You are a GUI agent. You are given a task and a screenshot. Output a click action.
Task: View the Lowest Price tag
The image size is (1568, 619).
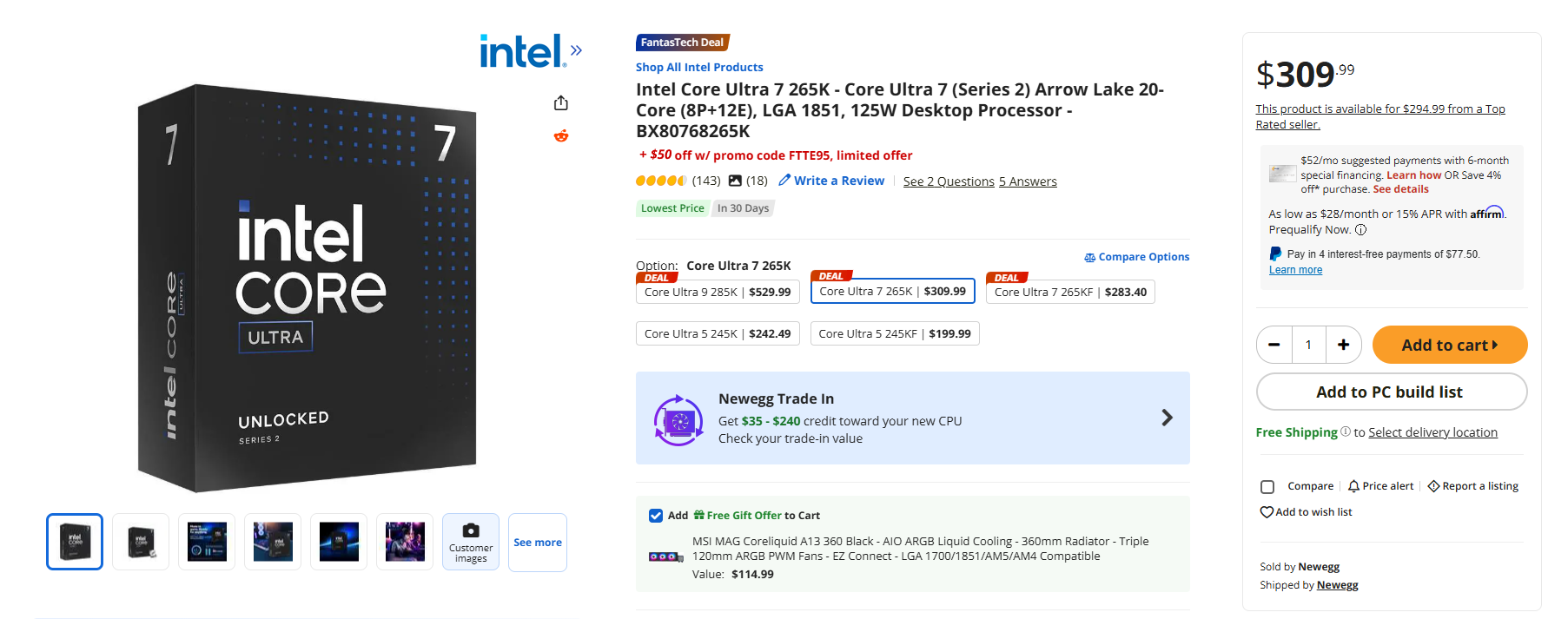click(672, 207)
